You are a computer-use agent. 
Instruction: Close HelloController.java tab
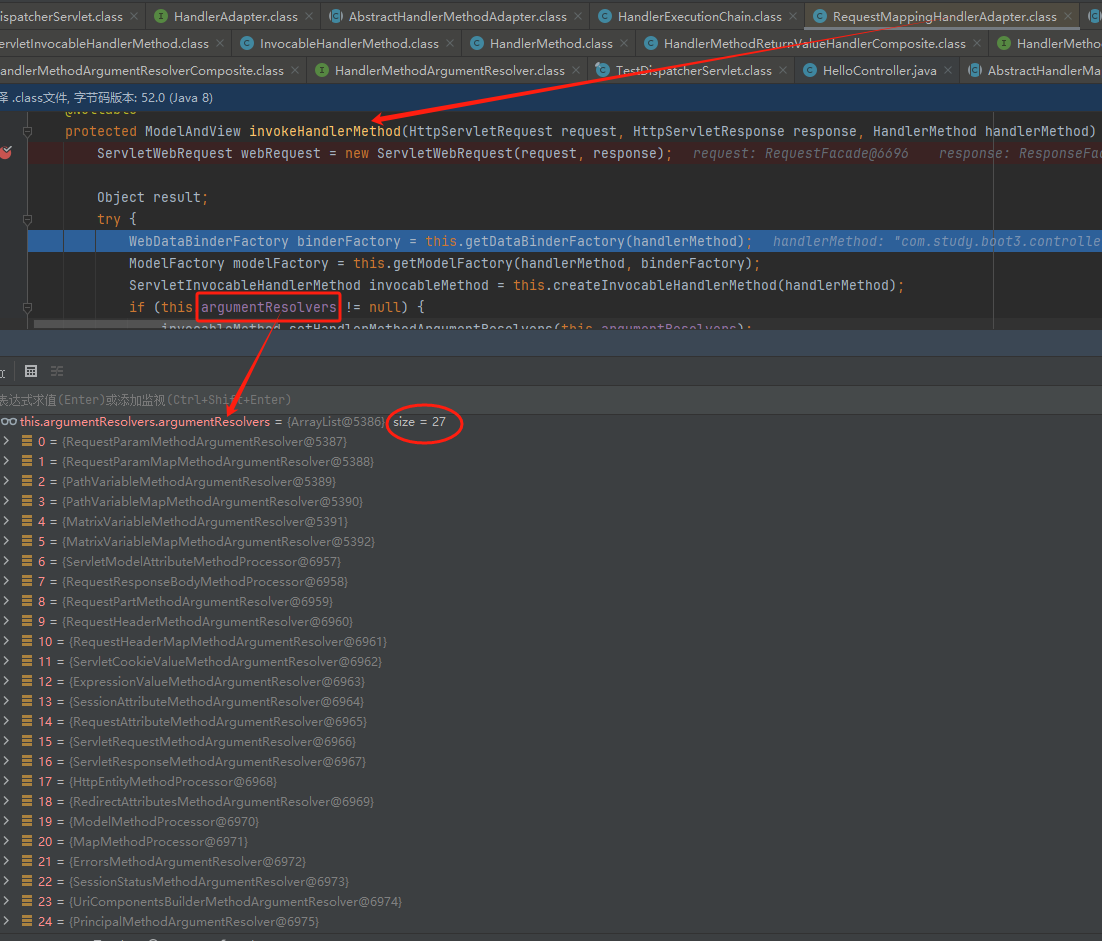click(948, 70)
